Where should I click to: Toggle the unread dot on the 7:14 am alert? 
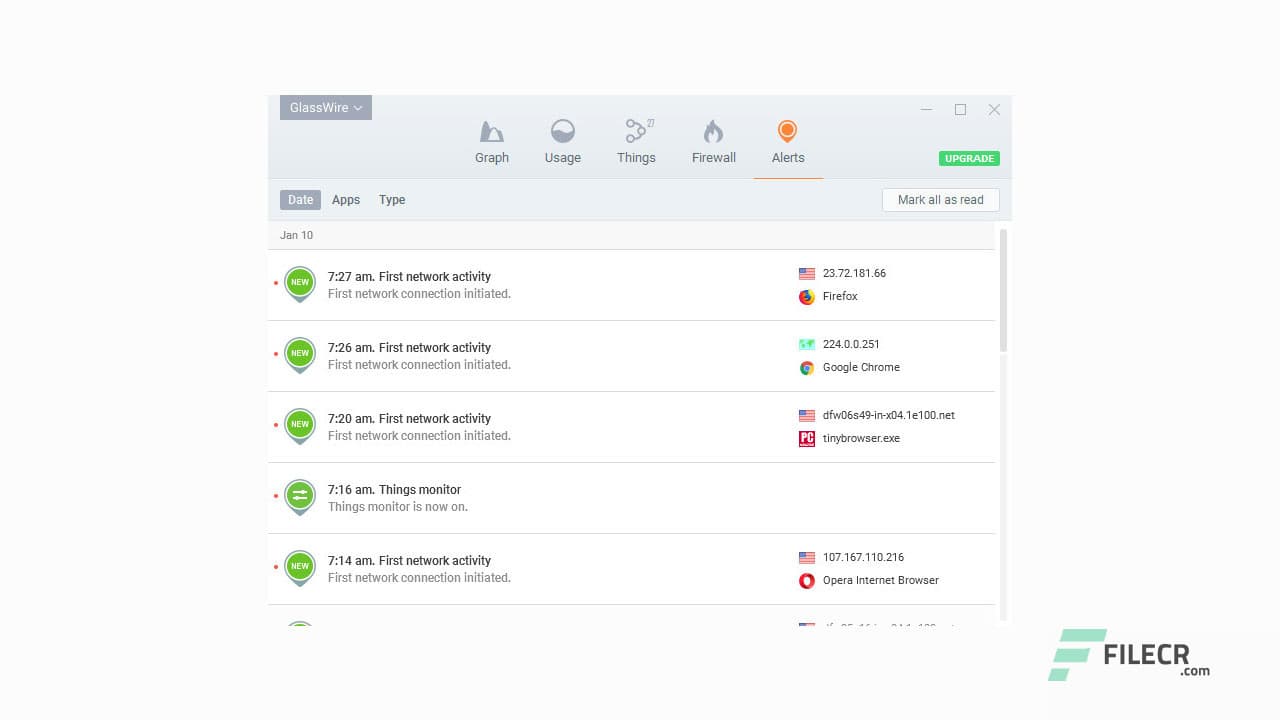coord(278,567)
